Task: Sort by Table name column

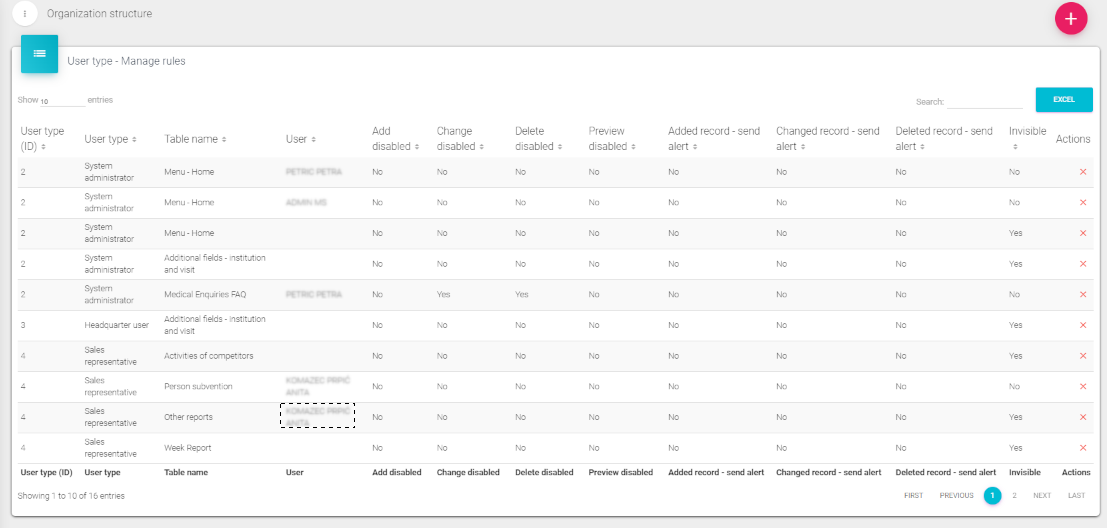Action: click(x=195, y=139)
